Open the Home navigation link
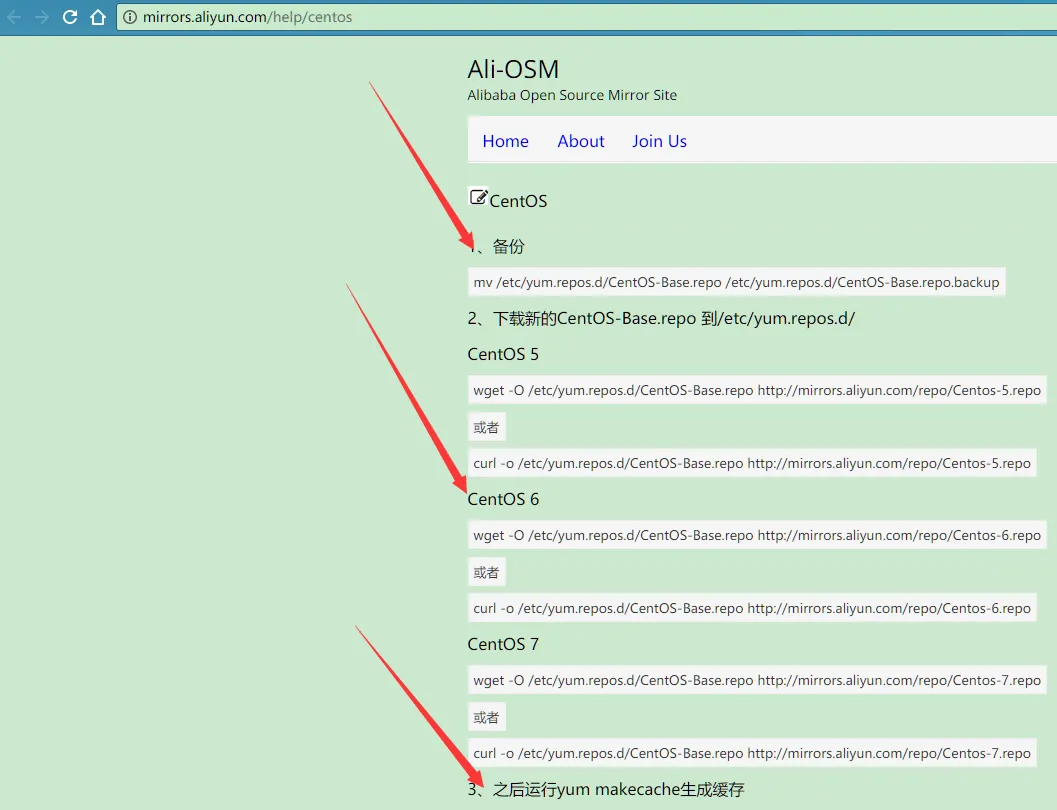The width and height of the screenshot is (1057, 810). [x=506, y=141]
